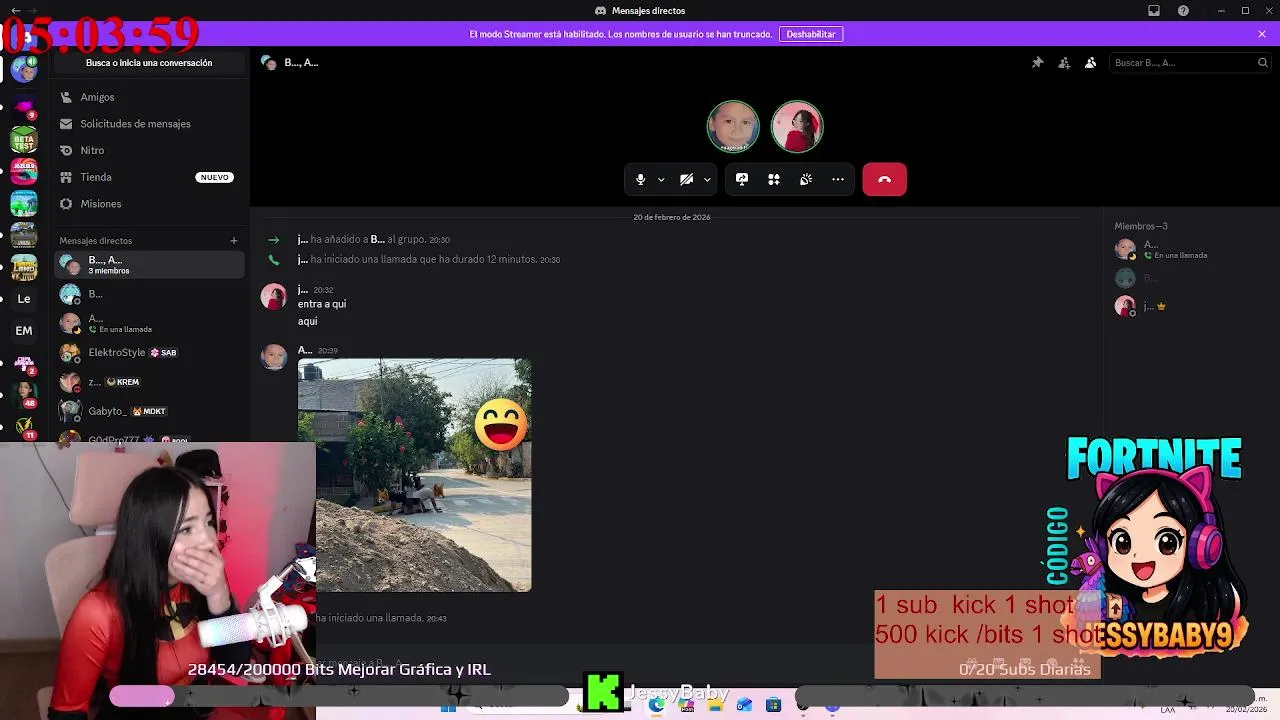This screenshot has width=1280, height=720.
Task: Start an activity from call controls
Action: tap(774, 180)
